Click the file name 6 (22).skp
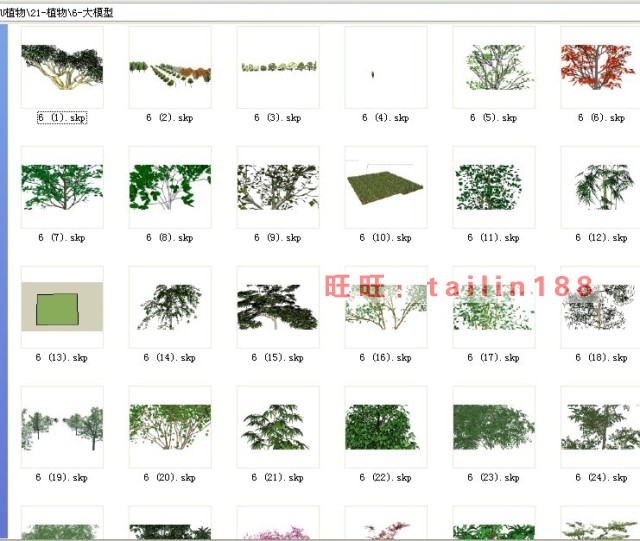This screenshot has width=640, height=541. (x=386, y=477)
